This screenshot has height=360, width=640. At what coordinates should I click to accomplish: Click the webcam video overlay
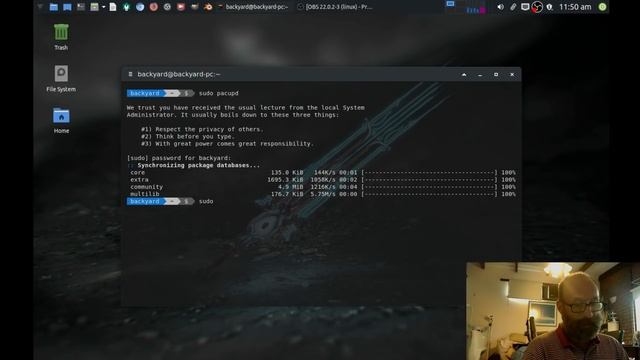[553, 311]
